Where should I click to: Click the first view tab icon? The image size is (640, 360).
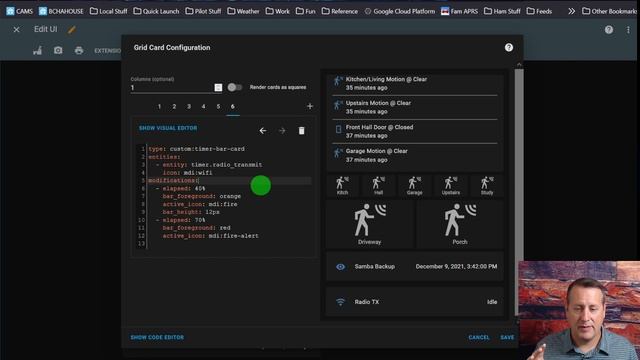pyautogui.click(x=38, y=50)
